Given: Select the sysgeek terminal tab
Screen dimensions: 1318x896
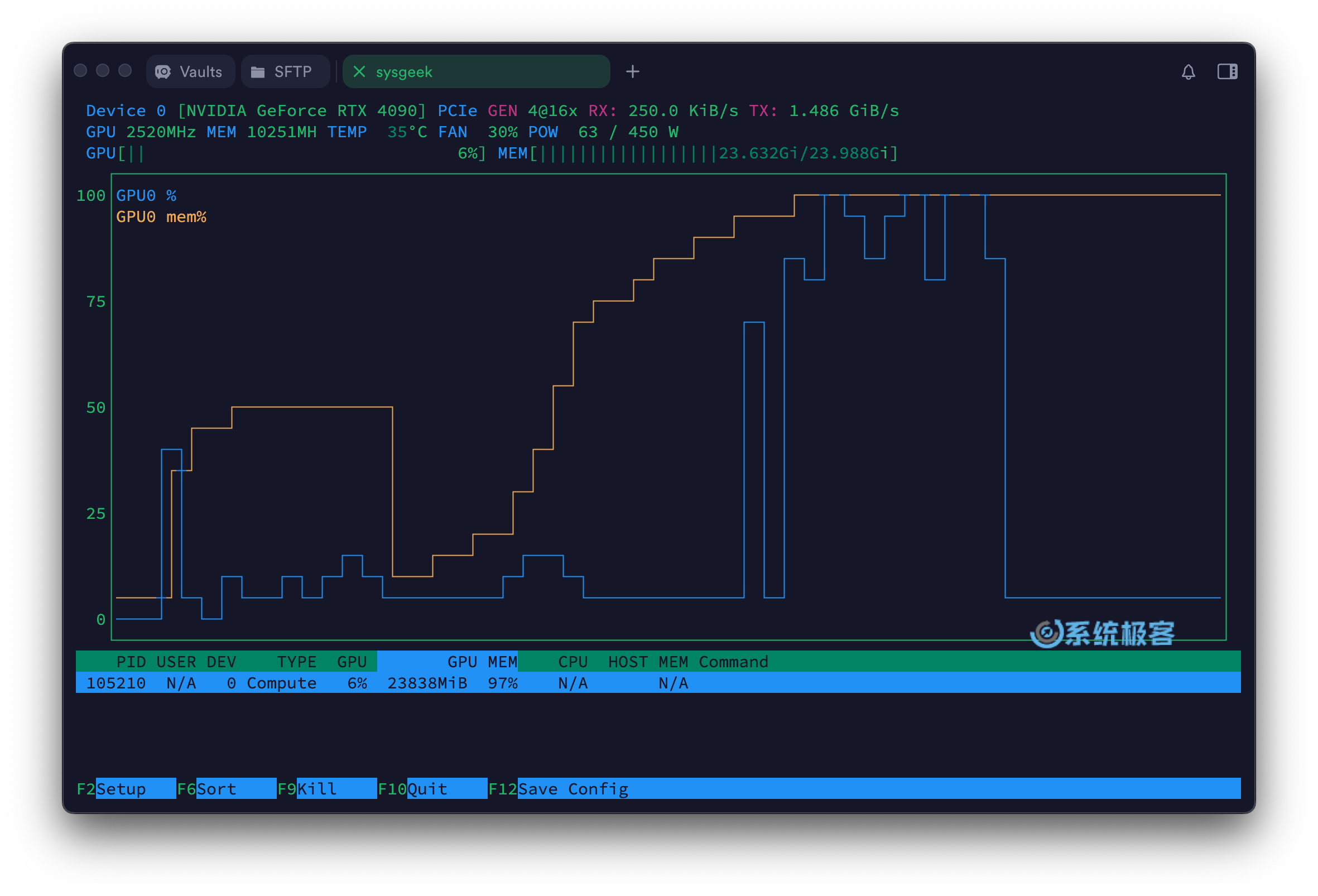Looking at the screenshot, I should pyautogui.click(x=476, y=71).
